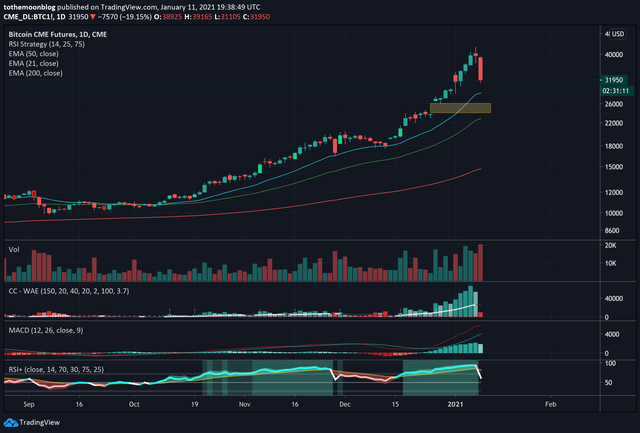Click the O:38925 open value in header
The image size is (640, 433).
168,17
